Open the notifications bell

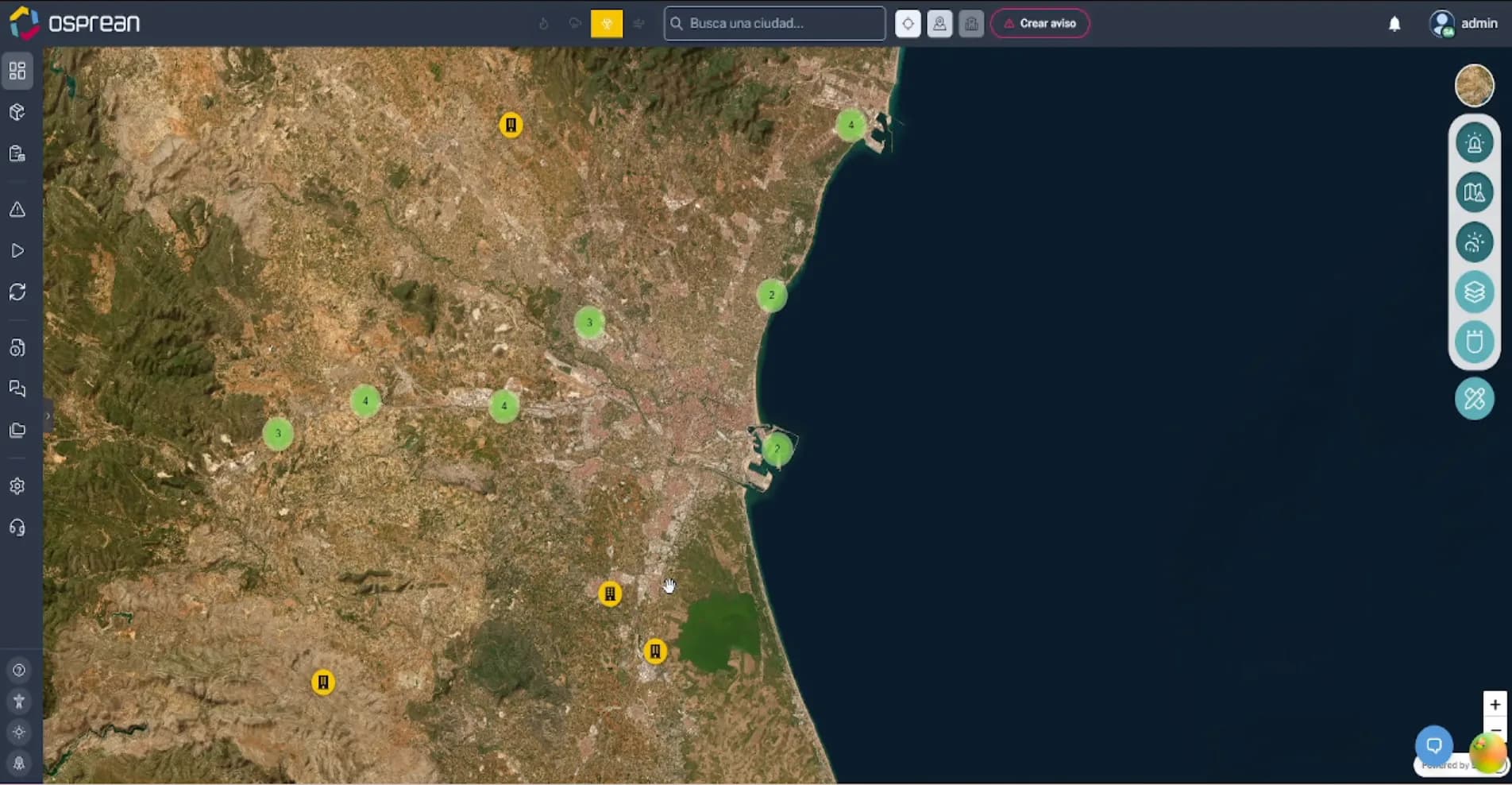click(1394, 24)
